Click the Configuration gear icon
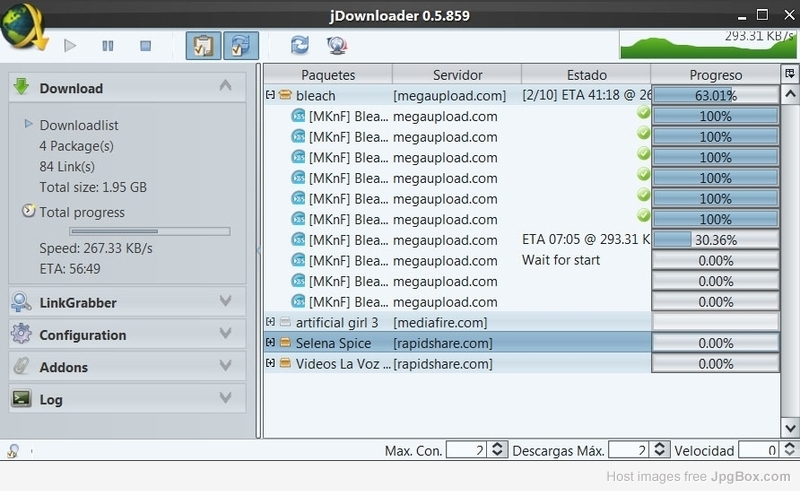Viewport: 800px width, 491px height. [21, 334]
